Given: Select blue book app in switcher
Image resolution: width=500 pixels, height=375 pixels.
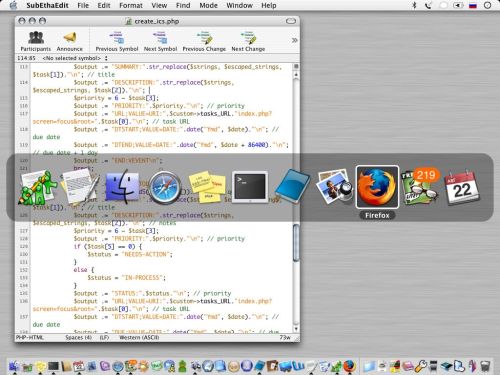Looking at the screenshot, I should point(292,186).
